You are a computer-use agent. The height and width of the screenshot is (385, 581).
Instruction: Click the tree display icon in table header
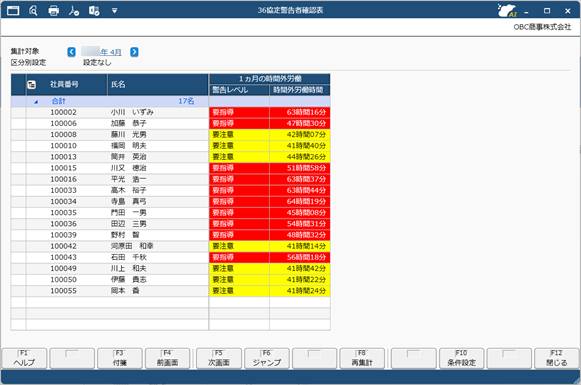point(31,84)
